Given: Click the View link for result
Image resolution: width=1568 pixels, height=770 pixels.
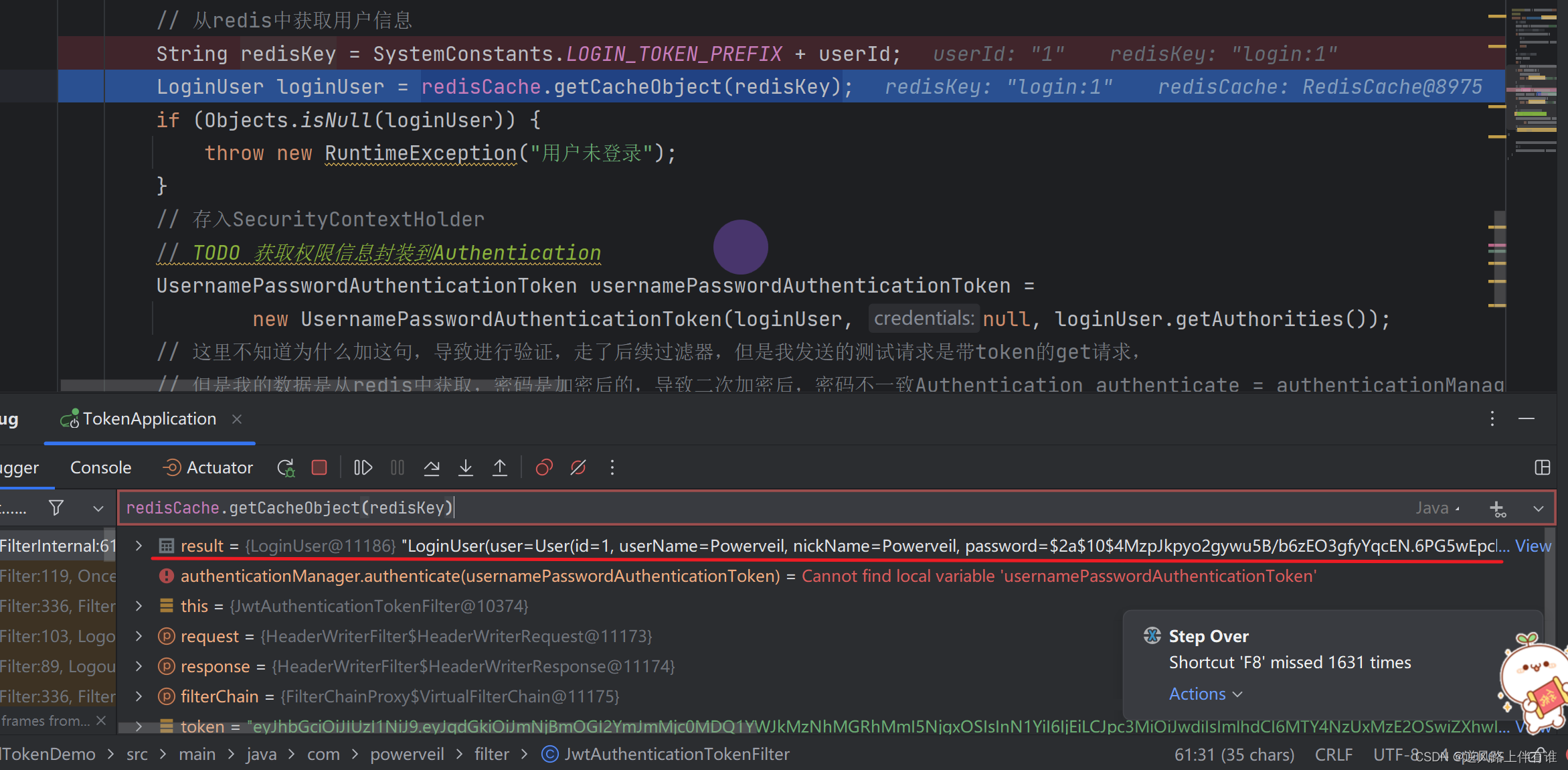Looking at the screenshot, I should click(x=1533, y=546).
